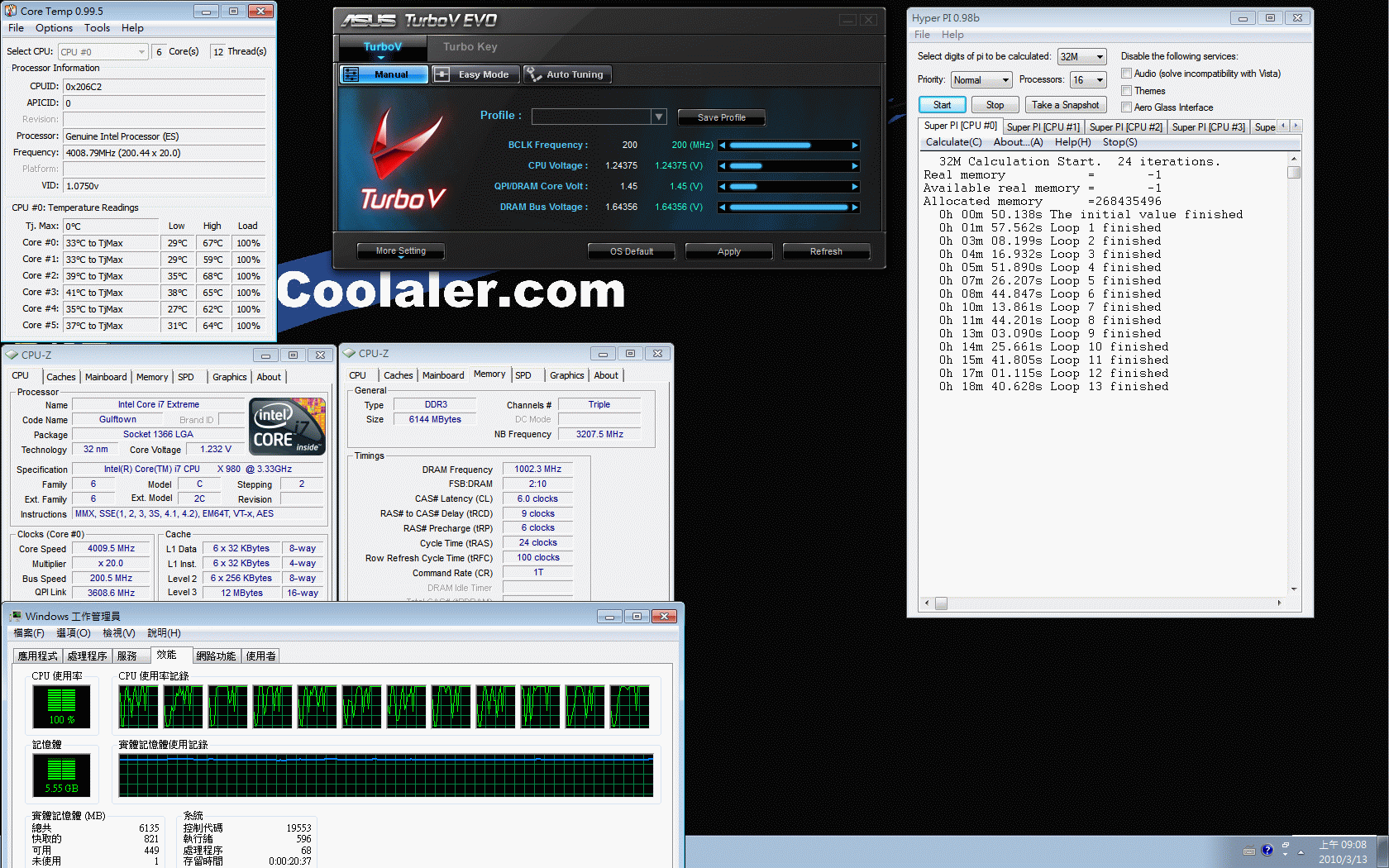Screen dimensions: 1389x868
Task: Click the Stop button in Hyper PI
Action: click(x=995, y=105)
